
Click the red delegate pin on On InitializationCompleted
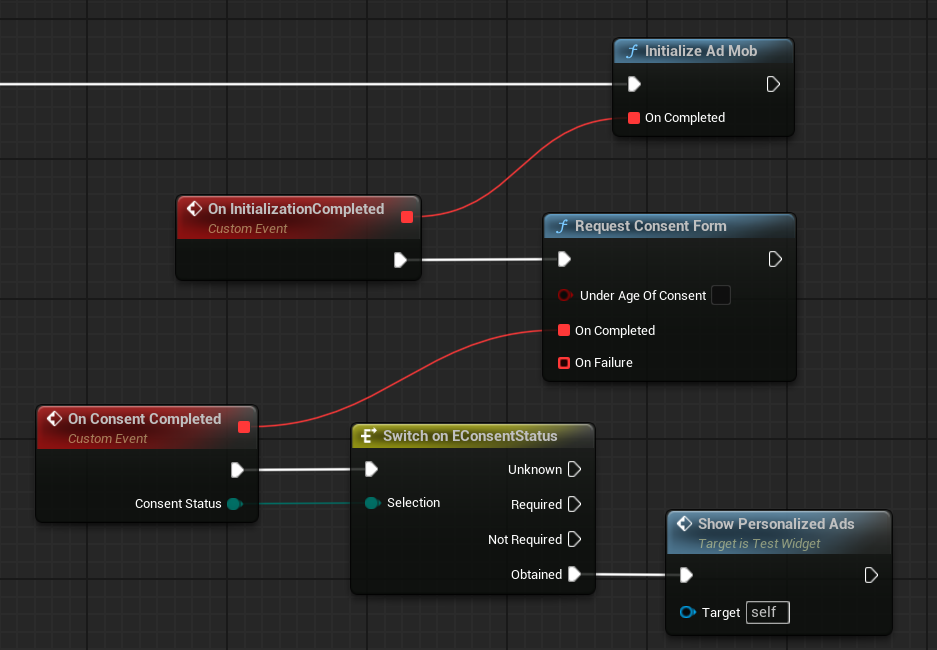406,217
